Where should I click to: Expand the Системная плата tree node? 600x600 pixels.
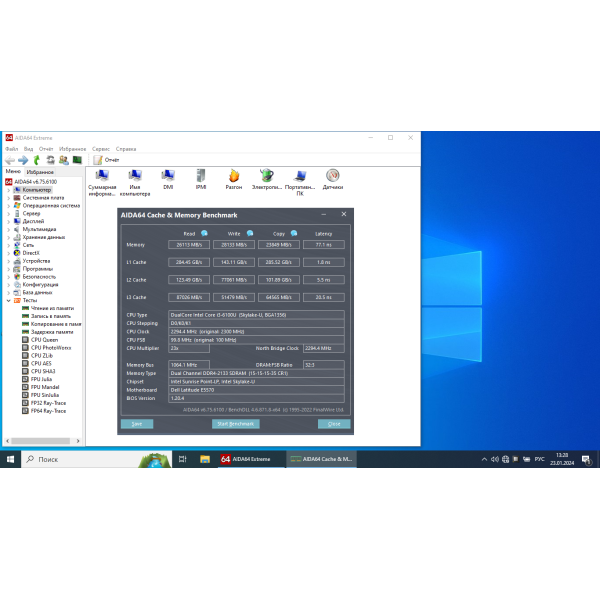9,198
